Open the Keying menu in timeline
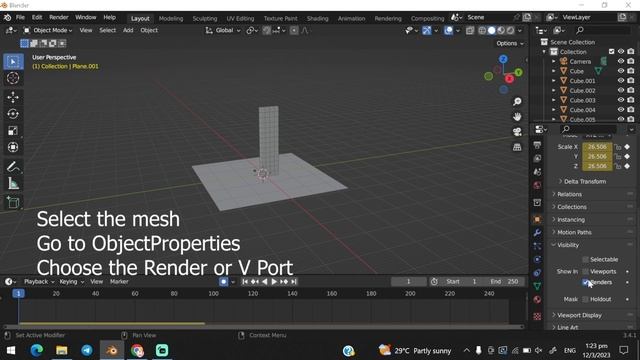 coord(71,282)
